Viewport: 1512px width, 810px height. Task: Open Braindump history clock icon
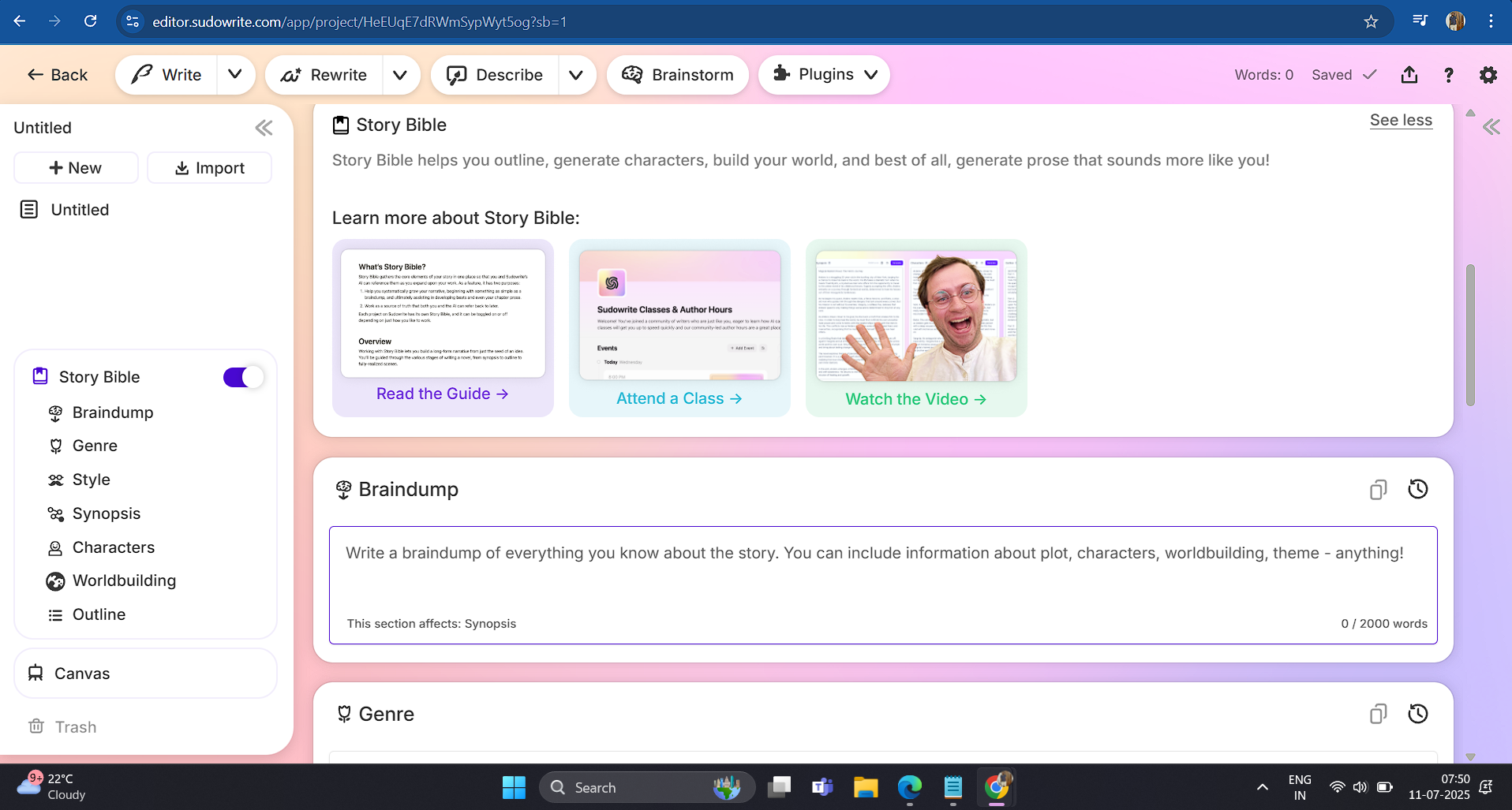pyautogui.click(x=1418, y=490)
